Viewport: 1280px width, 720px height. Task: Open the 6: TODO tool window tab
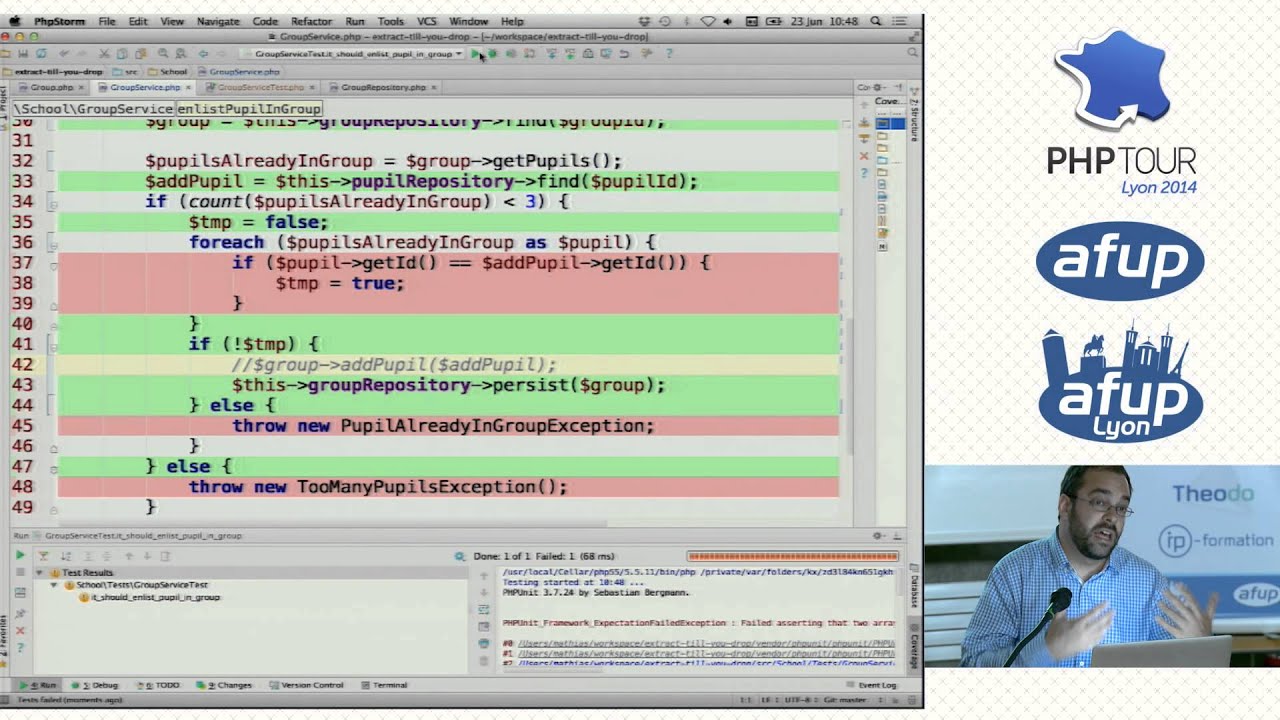[x=159, y=685]
